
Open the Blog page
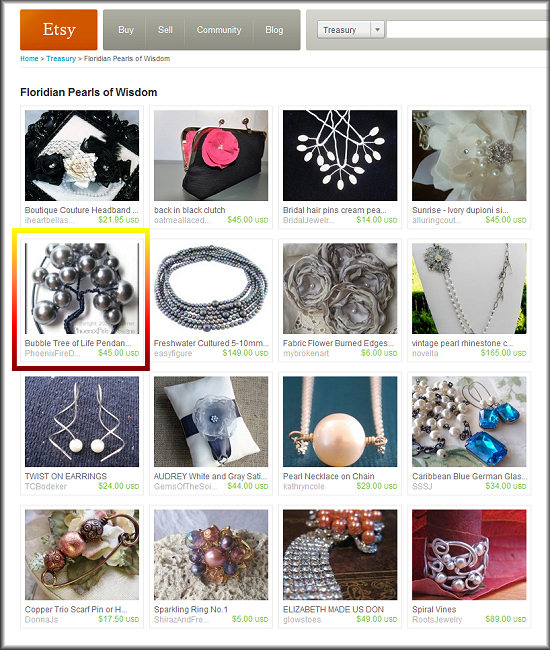click(x=274, y=30)
